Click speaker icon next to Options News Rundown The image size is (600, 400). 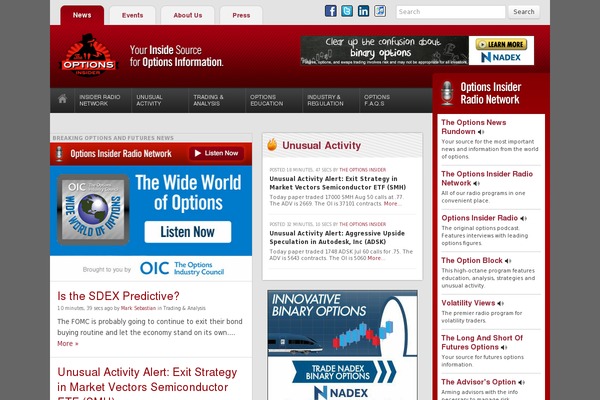click(x=481, y=132)
